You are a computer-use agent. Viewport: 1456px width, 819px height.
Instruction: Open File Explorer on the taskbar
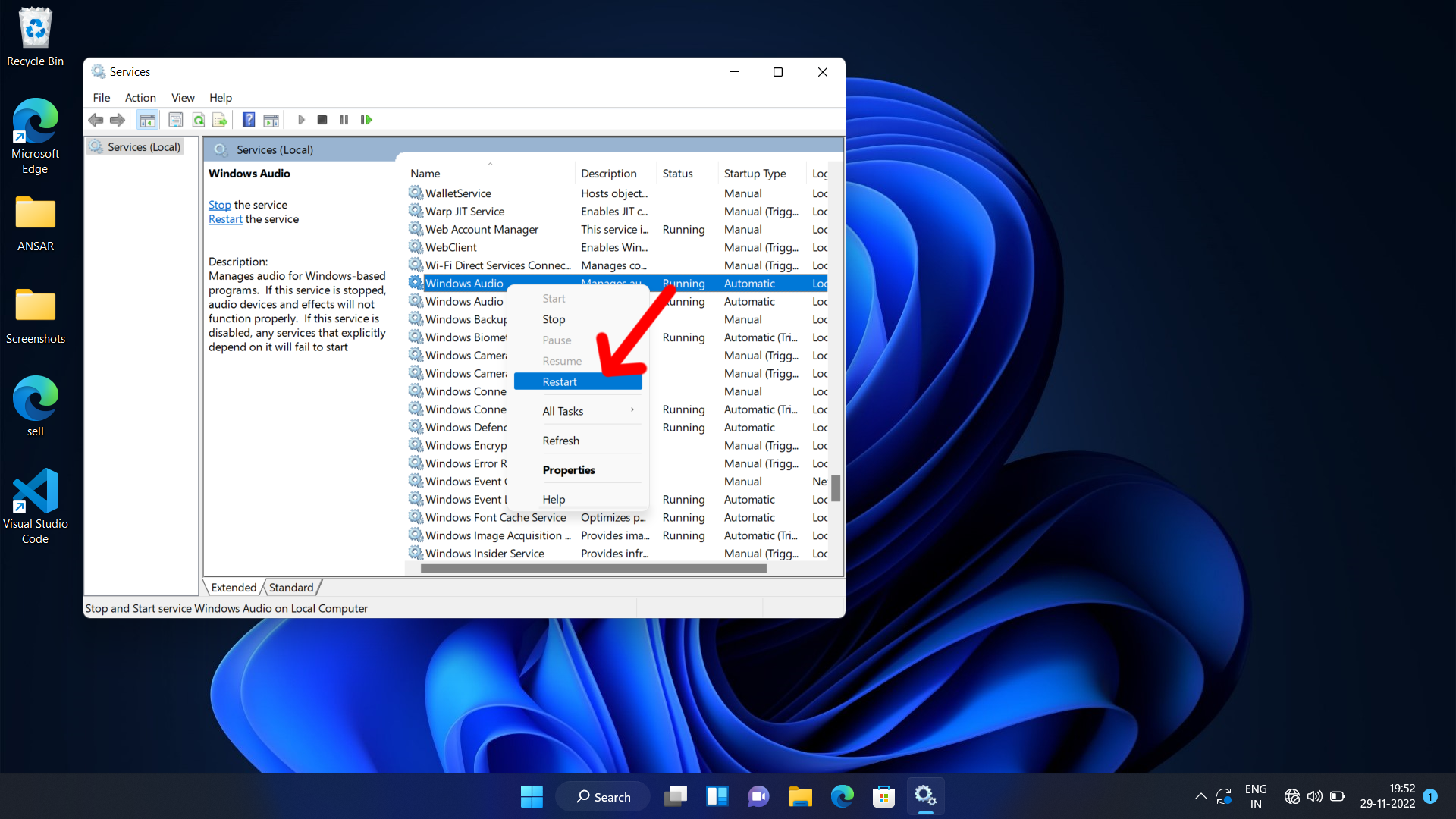(x=800, y=796)
